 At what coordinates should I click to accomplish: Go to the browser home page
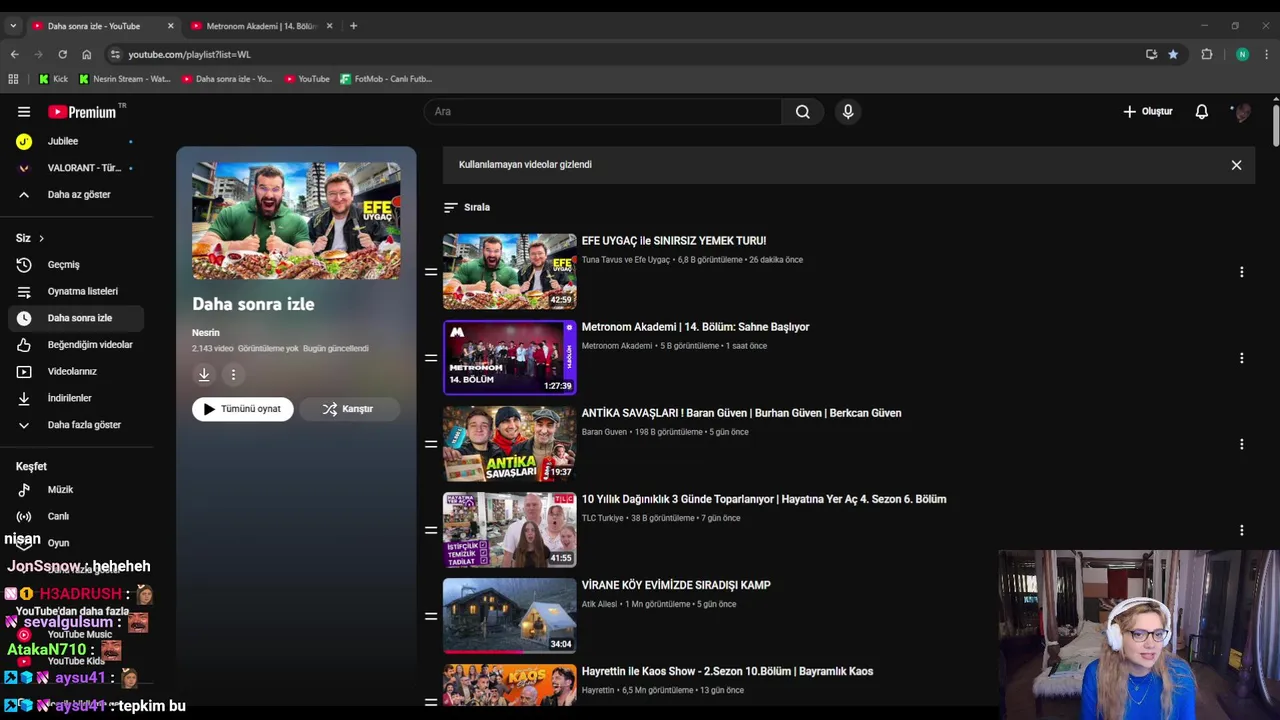coord(87,54)
